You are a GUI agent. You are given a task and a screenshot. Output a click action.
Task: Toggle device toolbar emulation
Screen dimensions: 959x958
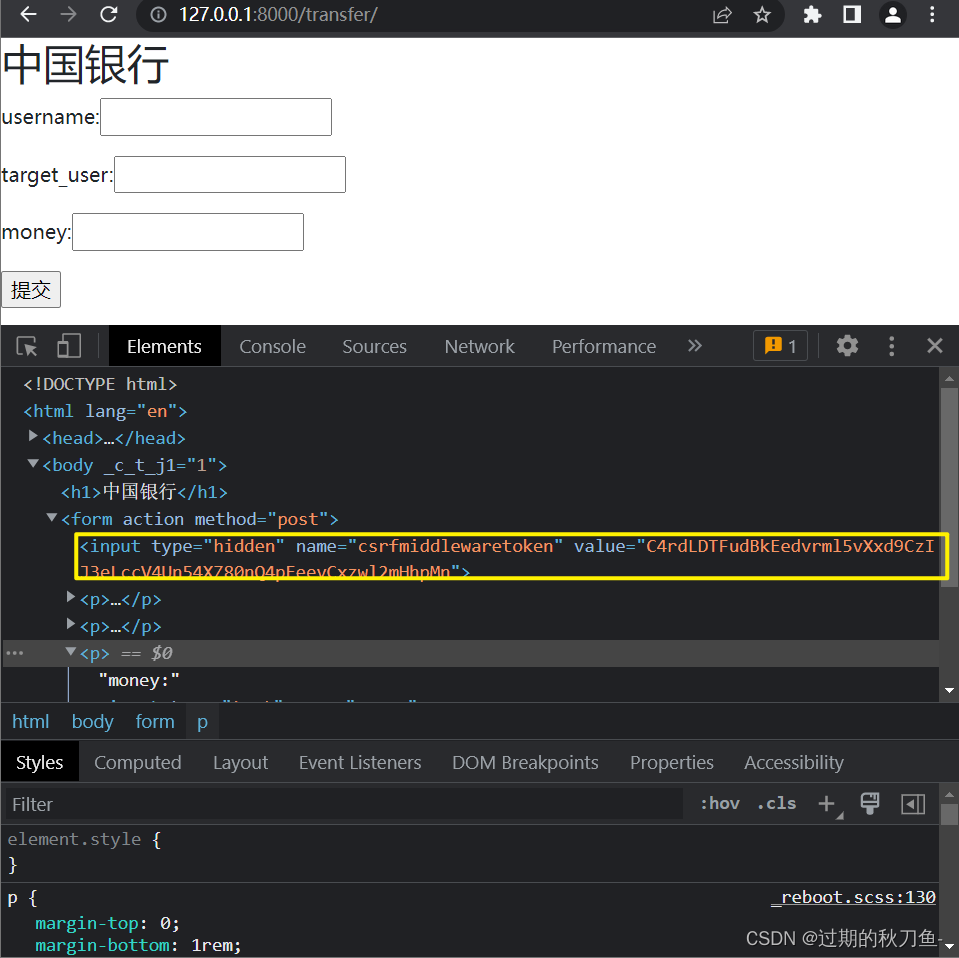[69, 346]
